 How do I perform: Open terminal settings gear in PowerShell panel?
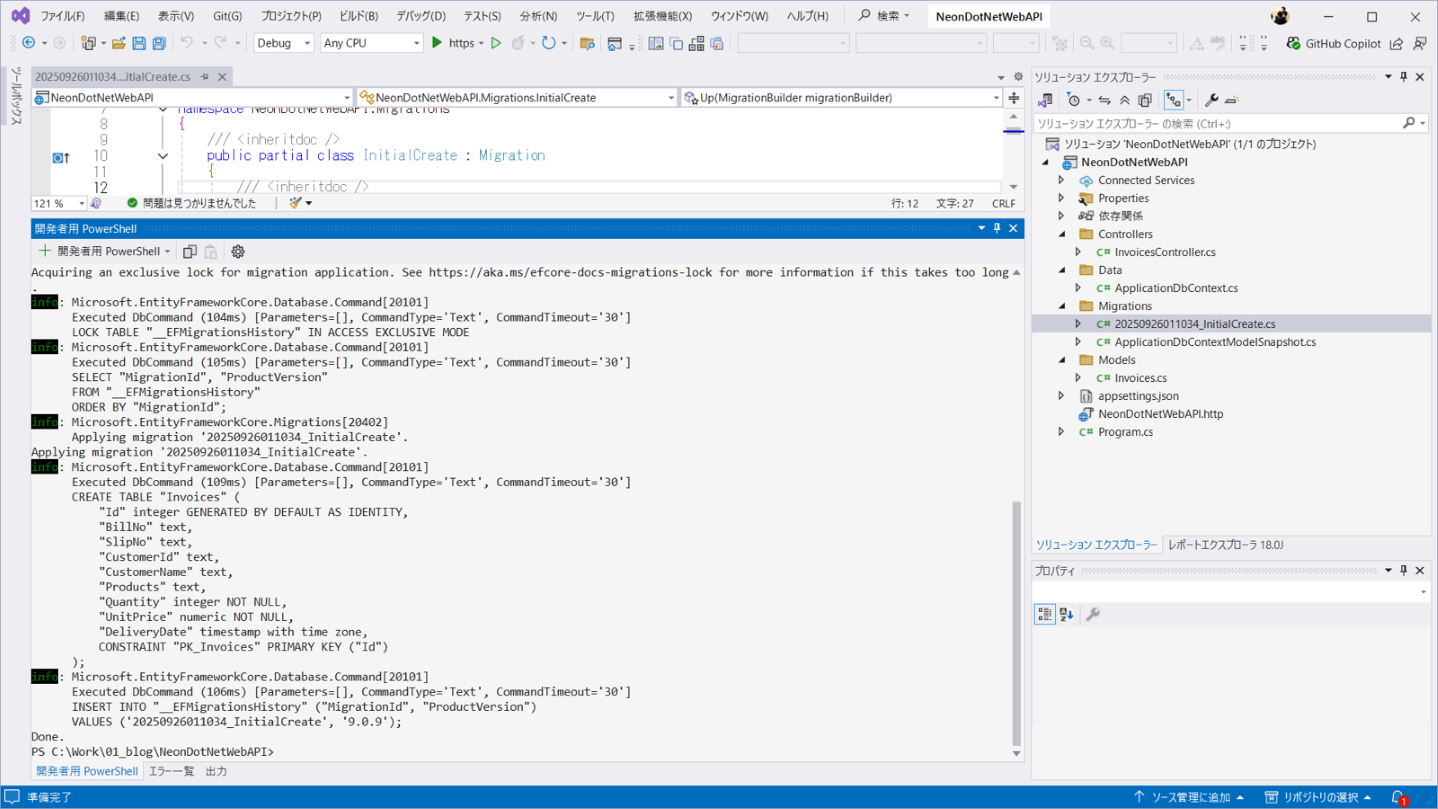238,252
